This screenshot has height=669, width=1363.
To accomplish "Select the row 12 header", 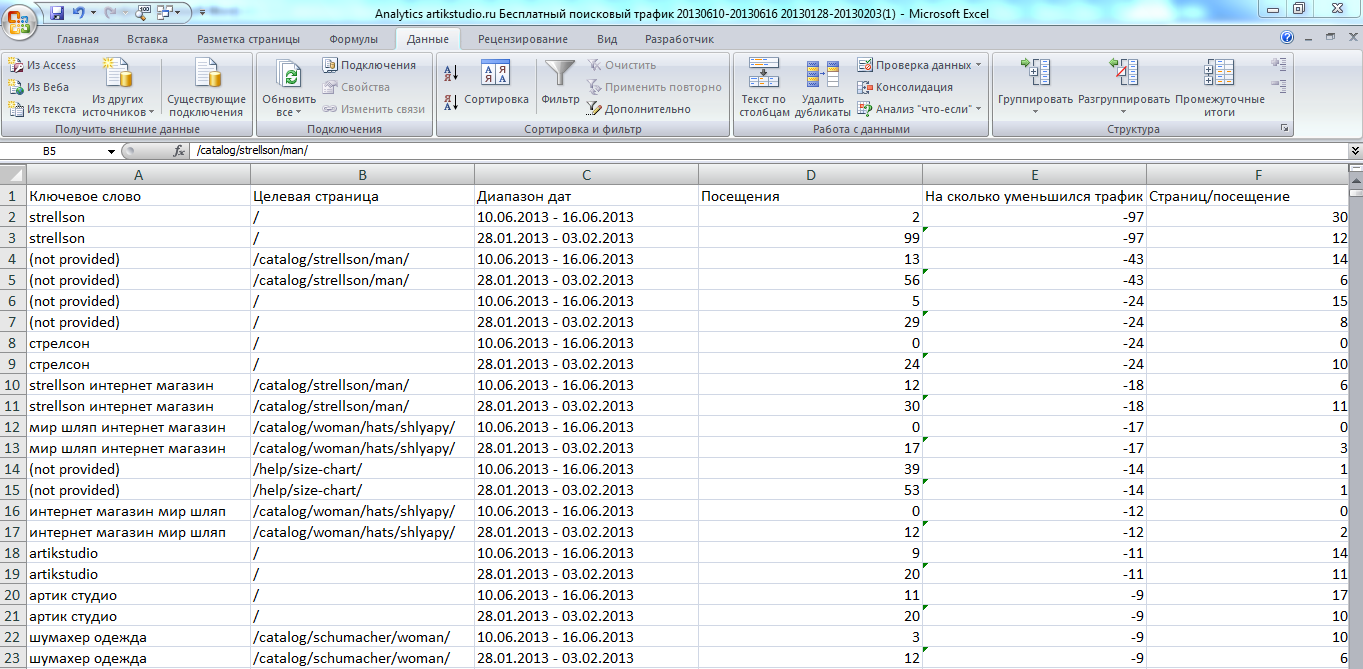I will [x=13, y=427].
